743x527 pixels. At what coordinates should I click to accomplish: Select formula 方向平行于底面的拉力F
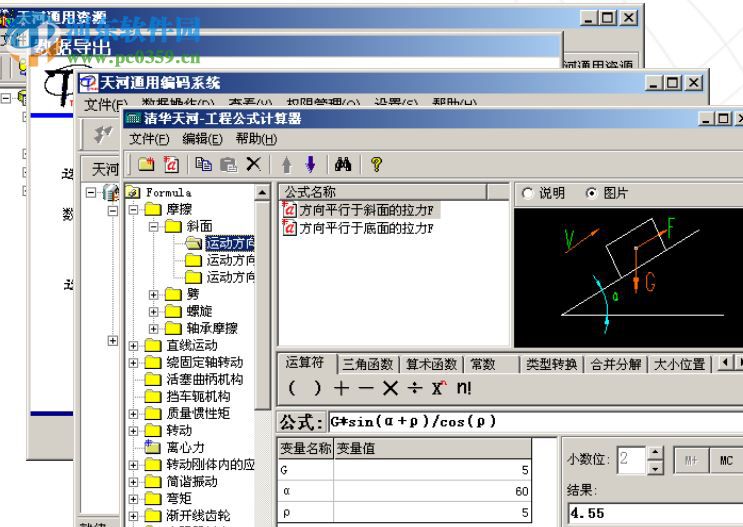click(366, 228)
